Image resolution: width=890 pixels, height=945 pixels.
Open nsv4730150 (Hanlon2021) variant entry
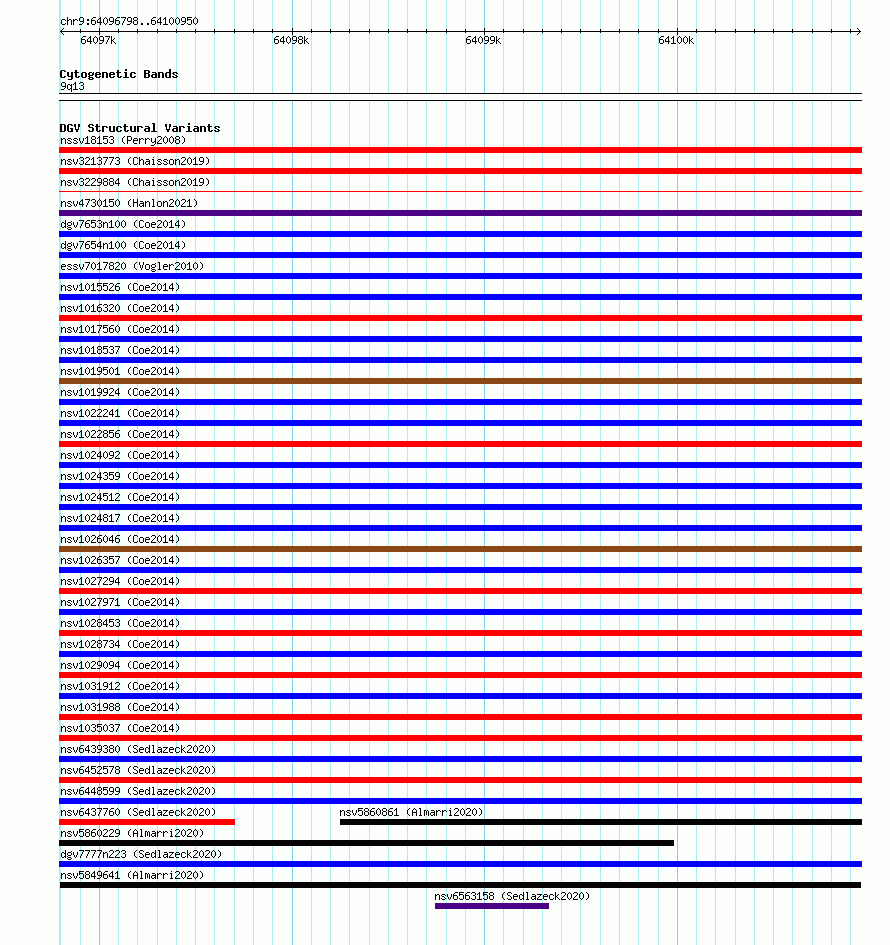[129, 204]
